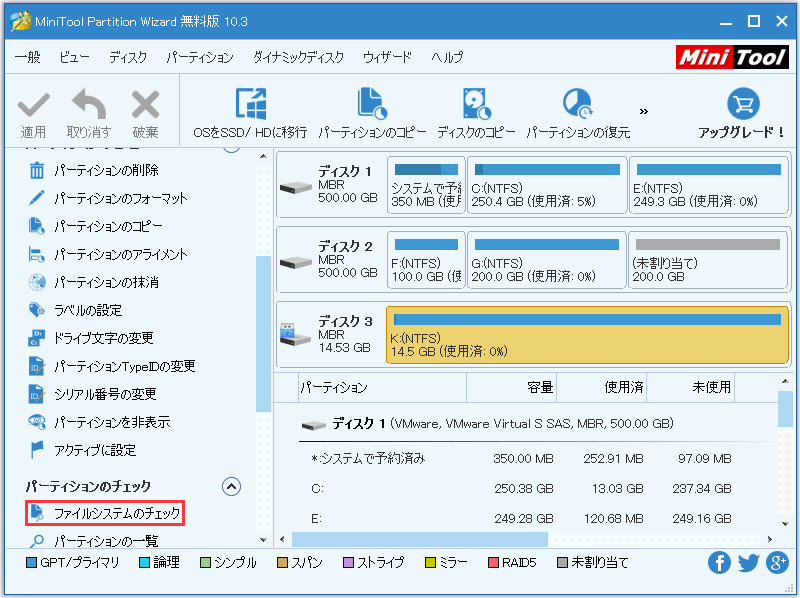The image size is (800, 598).
Task: Click the MiniTool logo
Action: click(733, 57)
